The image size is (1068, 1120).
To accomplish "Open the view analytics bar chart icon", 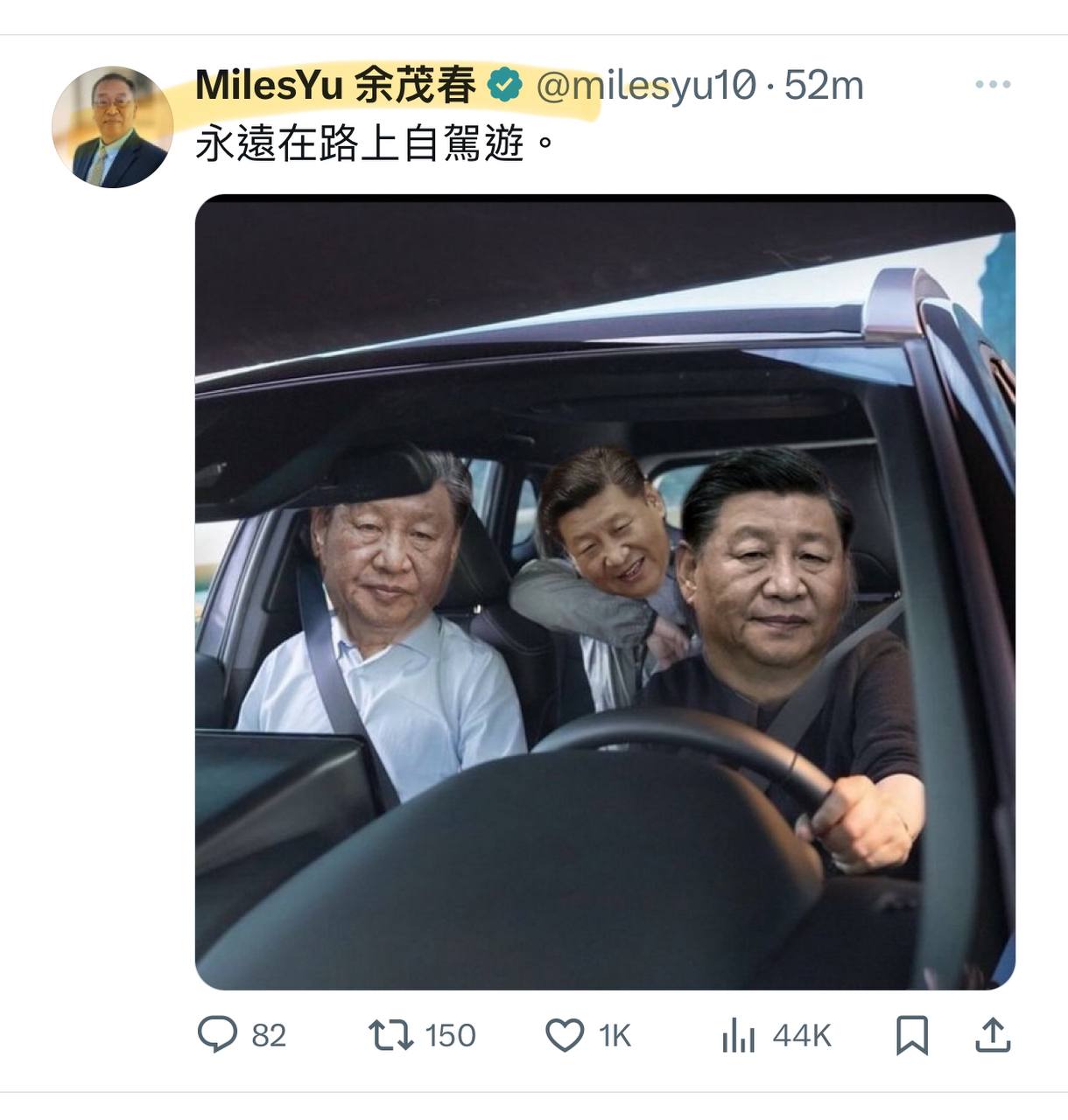I will pyautogui.click(x=738, y=1036).
